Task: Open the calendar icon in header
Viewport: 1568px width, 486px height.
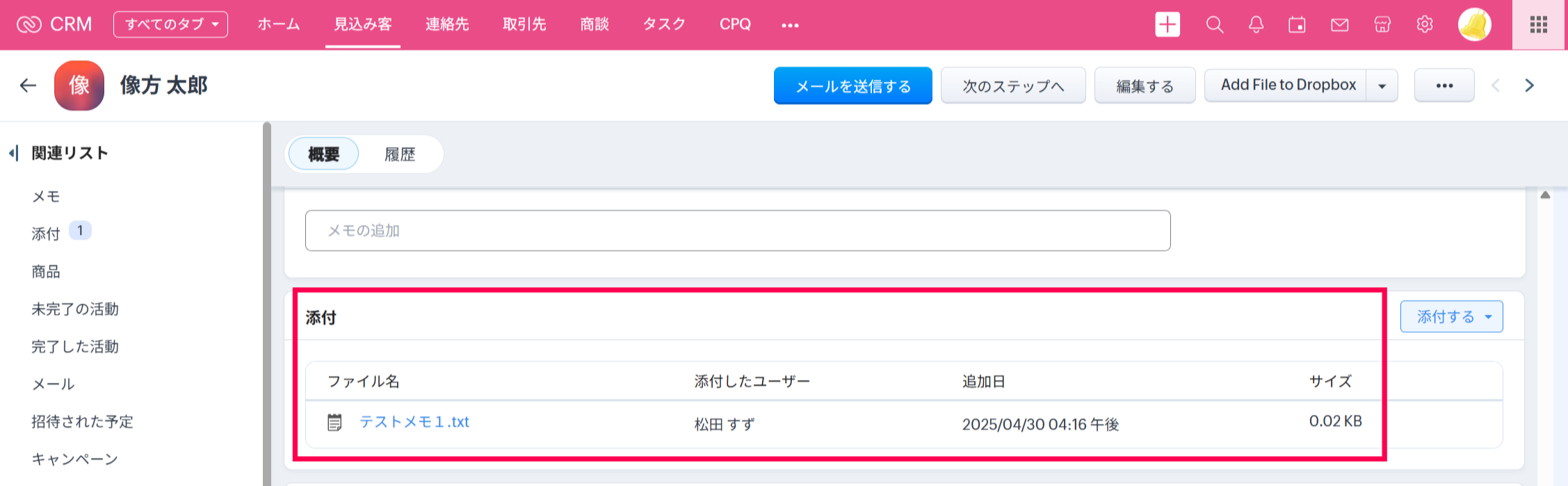Action: [x=1297, y=25]
